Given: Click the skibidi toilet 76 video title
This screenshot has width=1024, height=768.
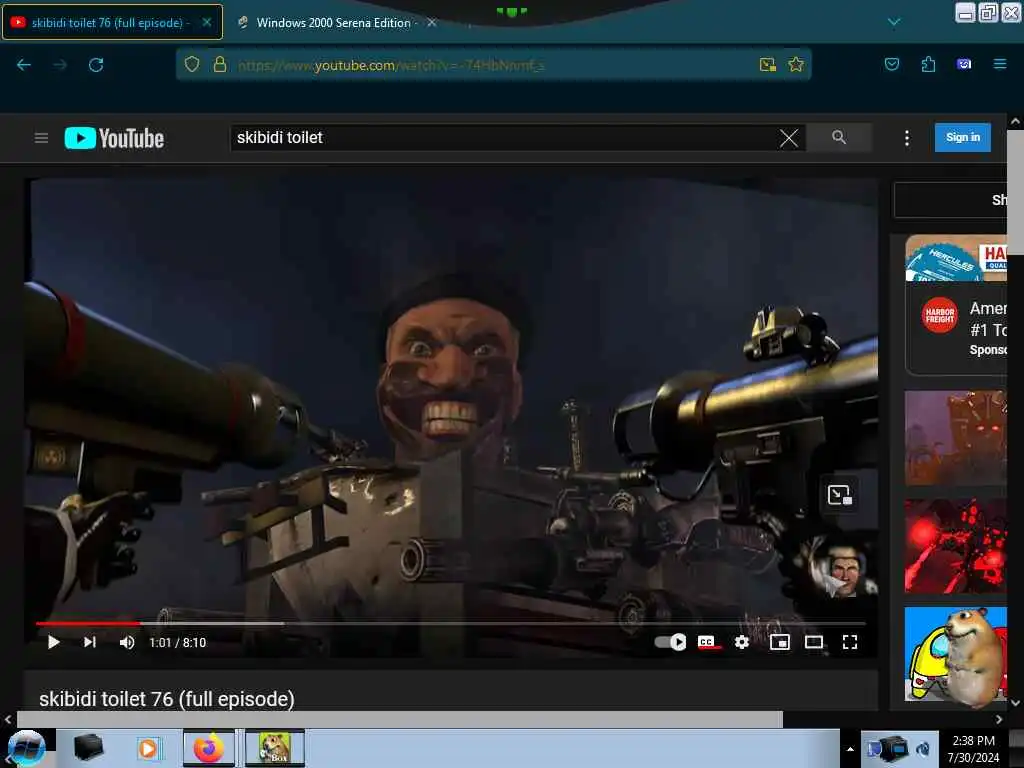Looking at the screenshot, I should (x=167, y=699).
